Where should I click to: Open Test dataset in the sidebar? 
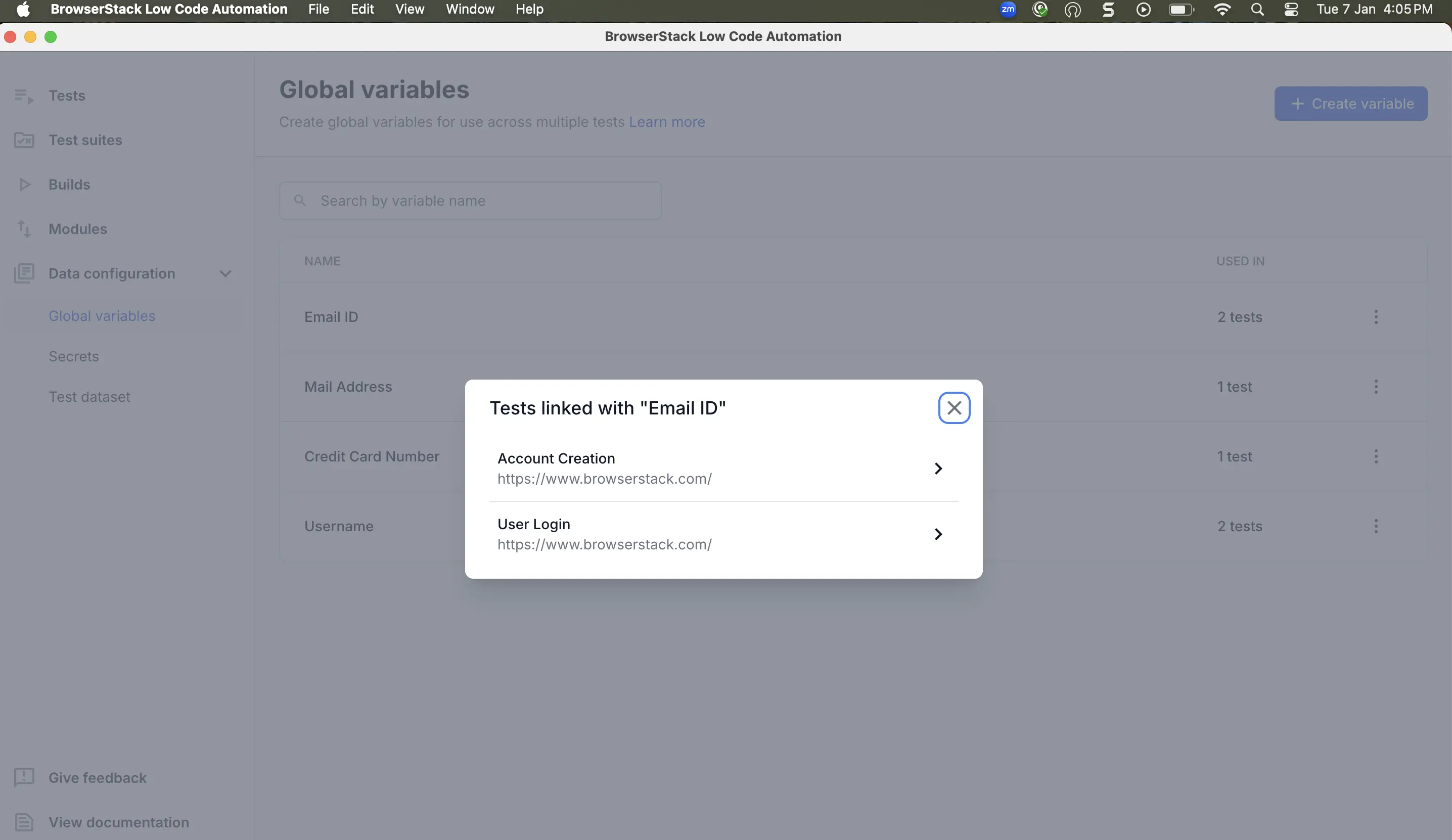pyautogui.click(x=89, y=397)
